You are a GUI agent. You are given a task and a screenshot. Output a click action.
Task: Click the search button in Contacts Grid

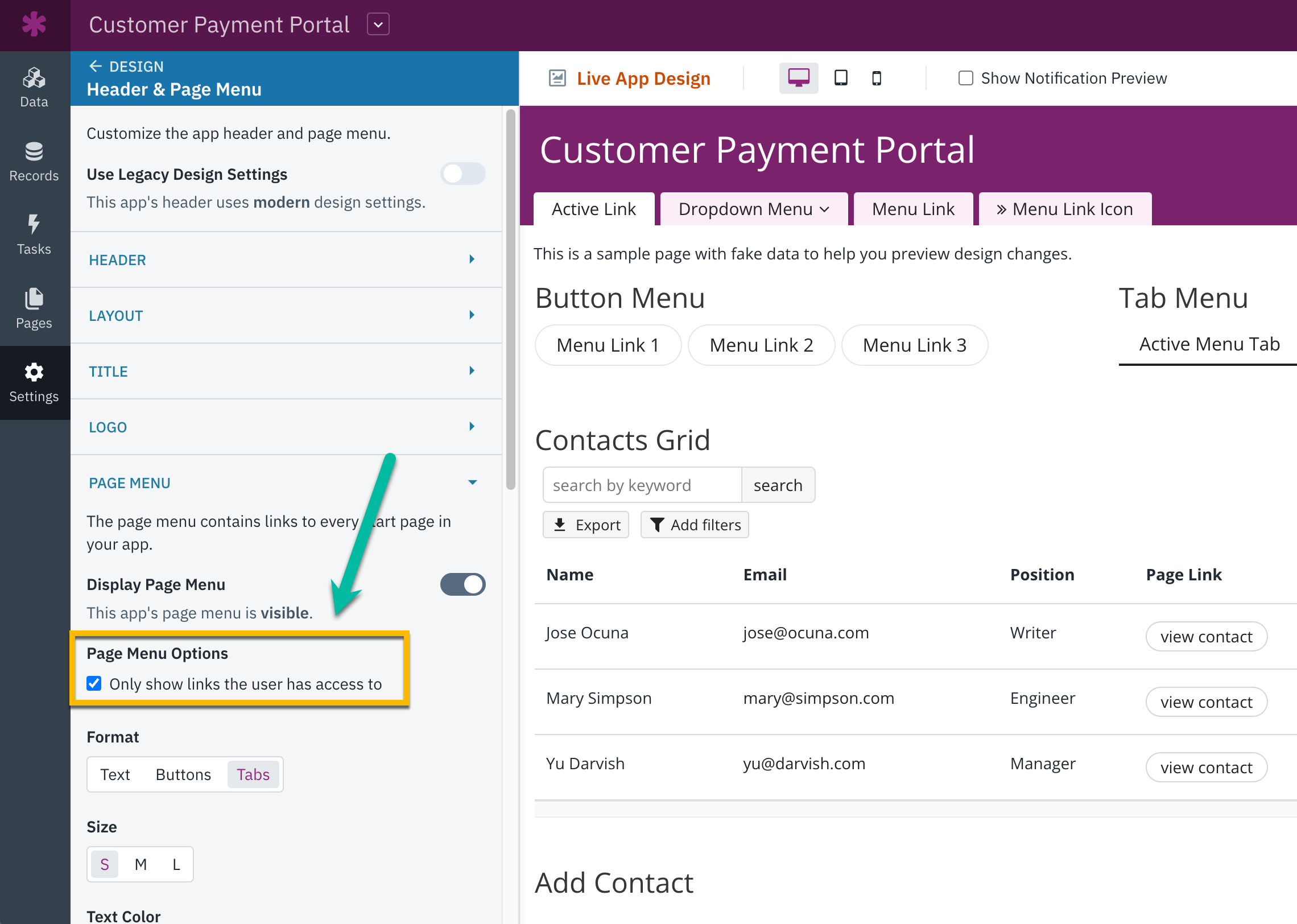778,485
